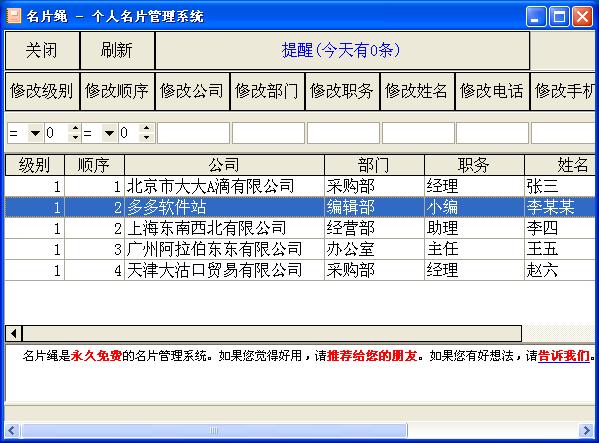The height and width of the screenshot is (443, 599).
Task: Click the window's bottom scrollbar right arrow
Action: [587, 430]
